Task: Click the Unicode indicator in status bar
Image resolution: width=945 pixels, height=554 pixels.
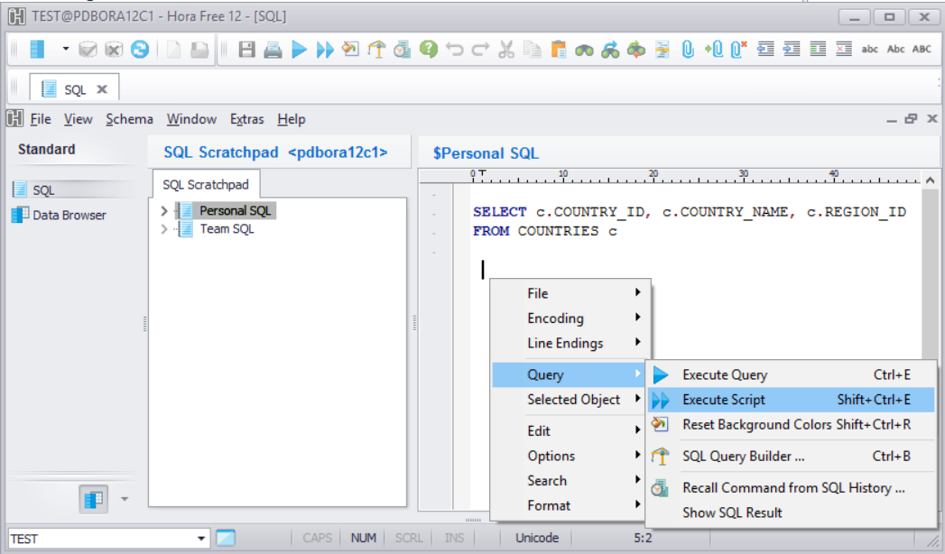Action: 537,538
